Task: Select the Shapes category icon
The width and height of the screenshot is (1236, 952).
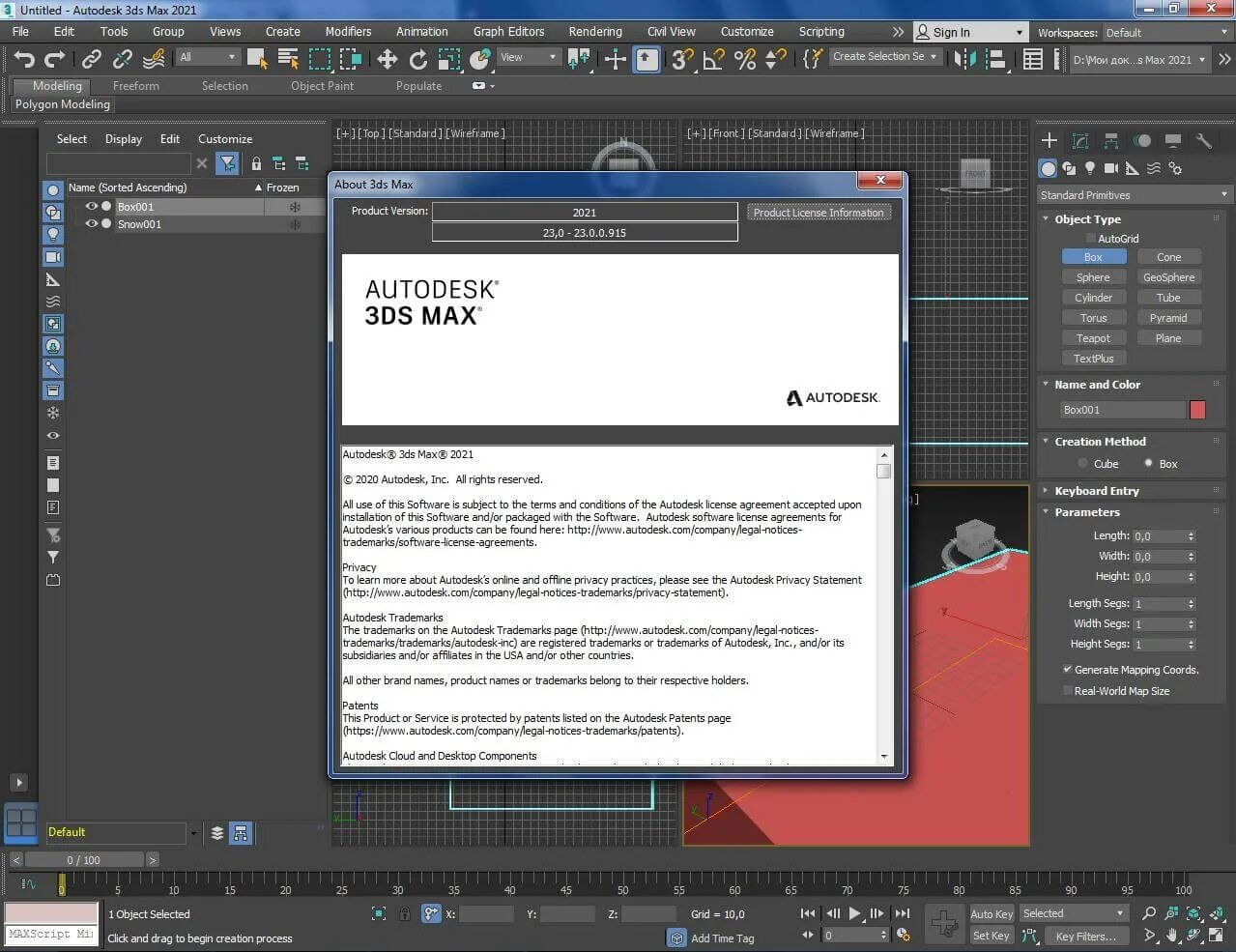Action: point(1069,168)
